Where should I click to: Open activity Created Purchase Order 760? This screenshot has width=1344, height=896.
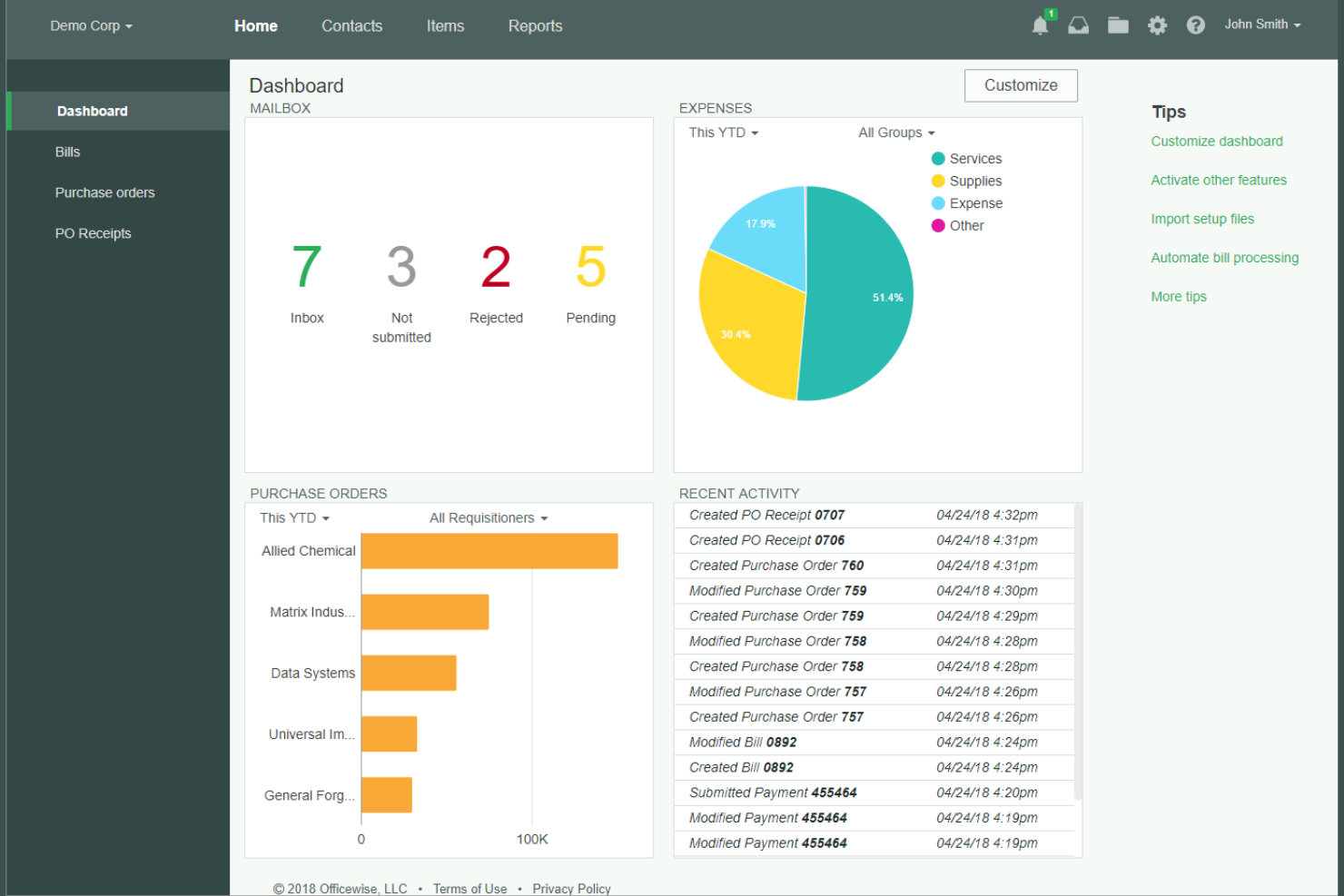874,566
